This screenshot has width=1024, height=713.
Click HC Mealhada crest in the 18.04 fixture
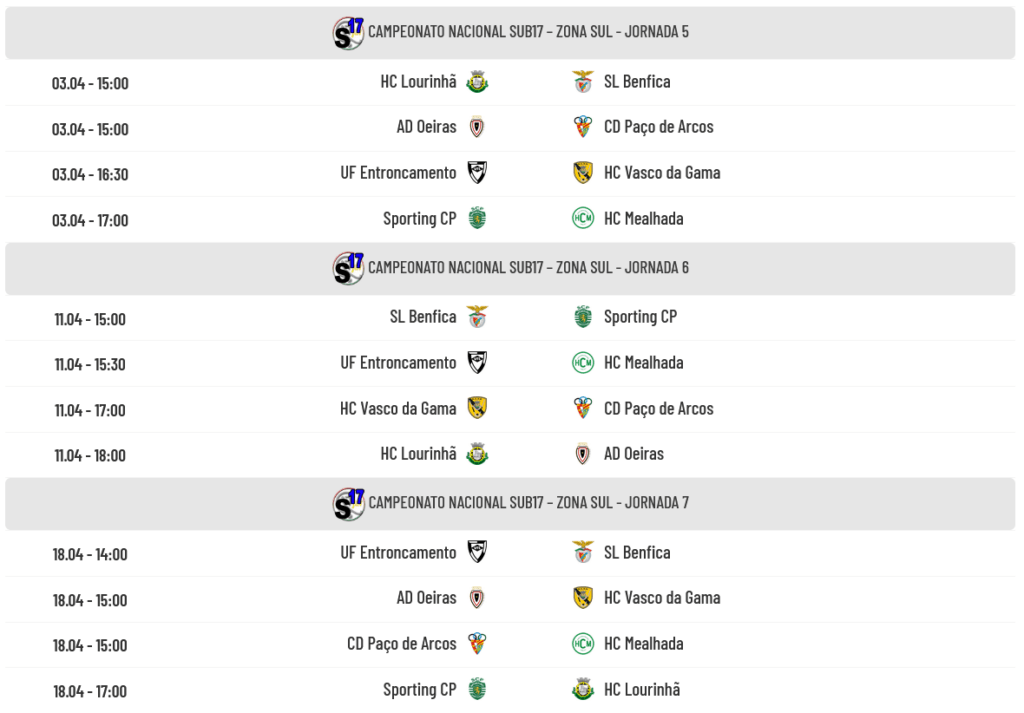pos(583,643)
